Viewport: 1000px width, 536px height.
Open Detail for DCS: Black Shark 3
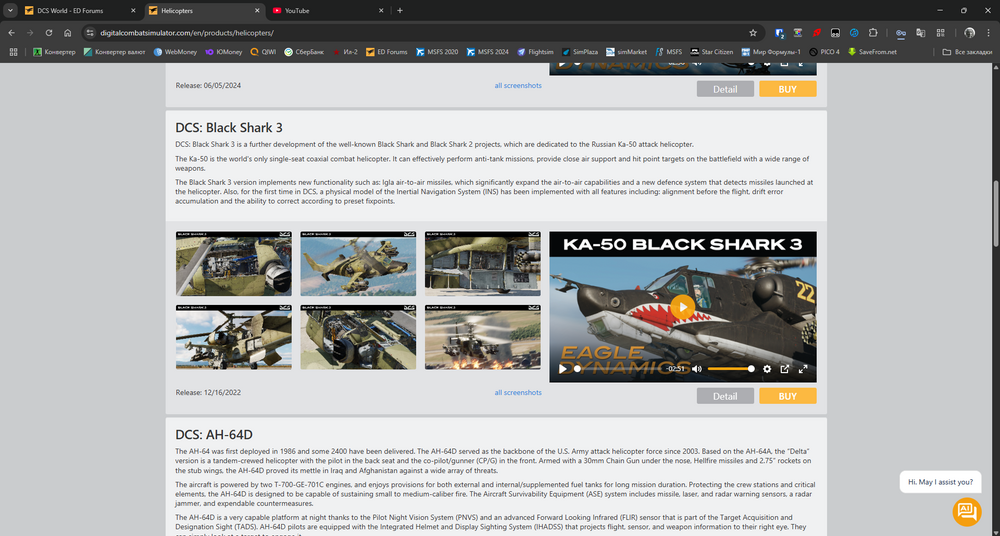[725, 396]
